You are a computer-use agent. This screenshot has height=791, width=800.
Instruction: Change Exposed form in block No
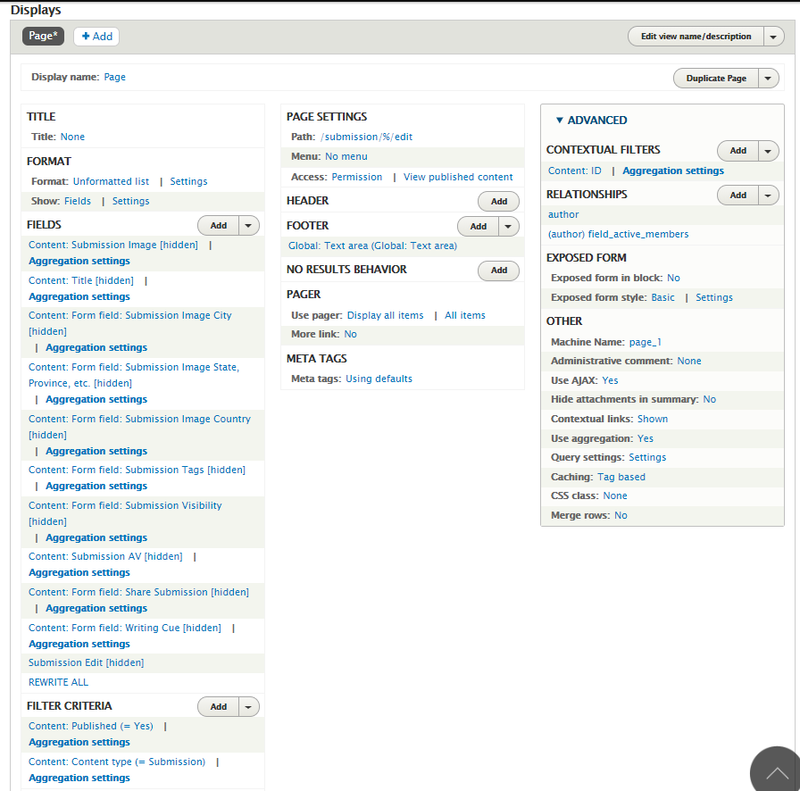(x=673, y=278)
